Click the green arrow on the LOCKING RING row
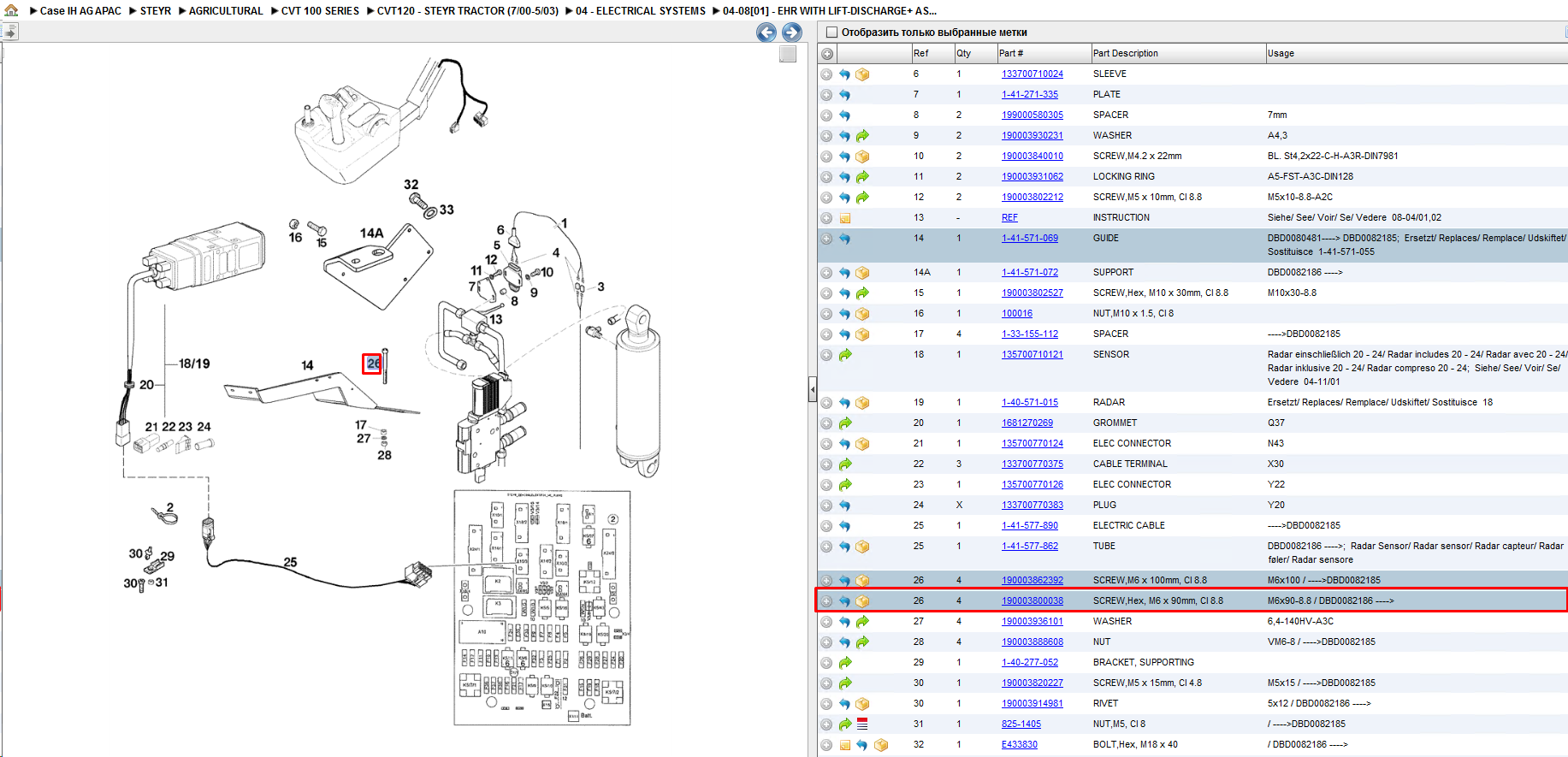 862,177
